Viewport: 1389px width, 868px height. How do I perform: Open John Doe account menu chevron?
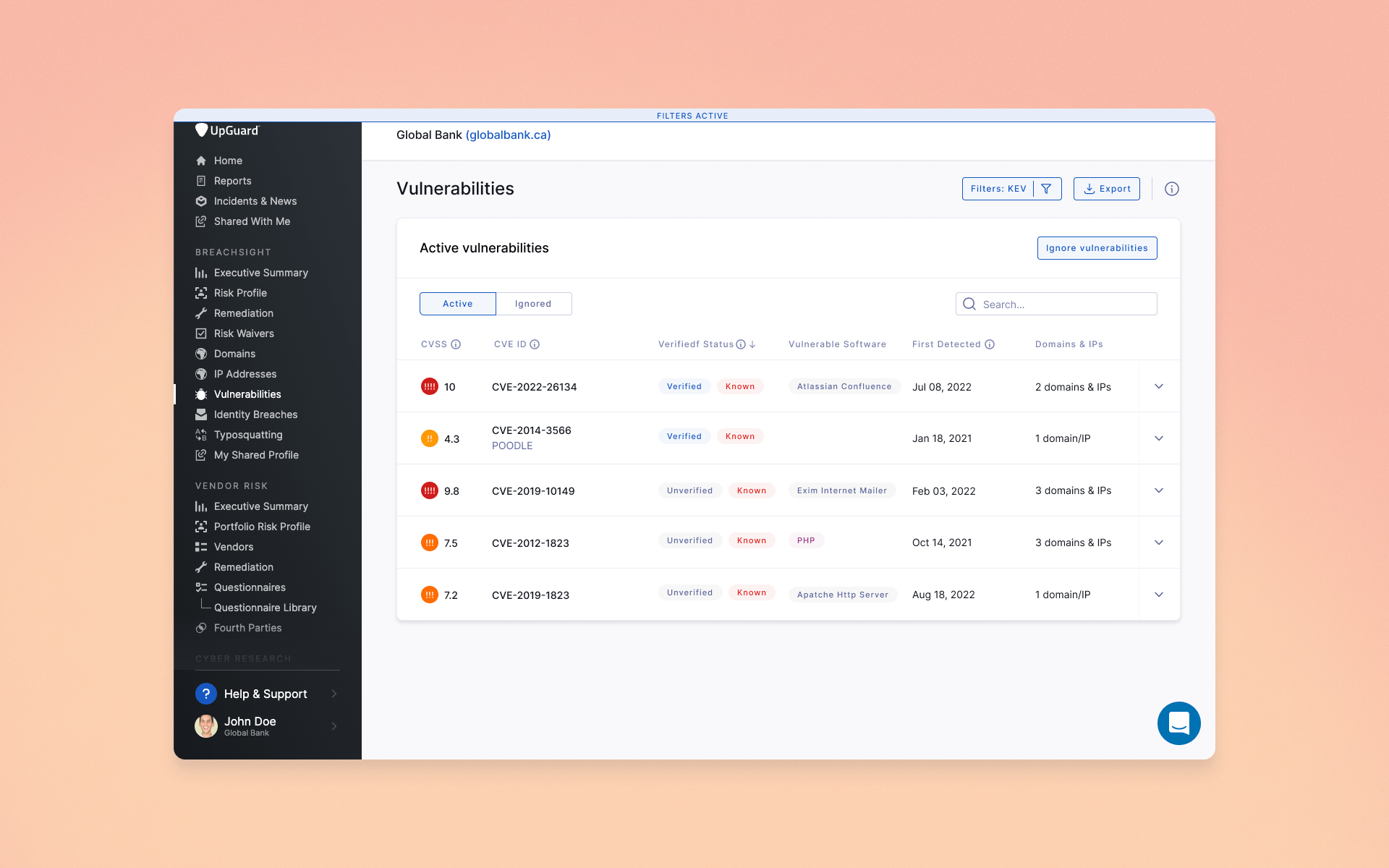click(x=334, y=726)
